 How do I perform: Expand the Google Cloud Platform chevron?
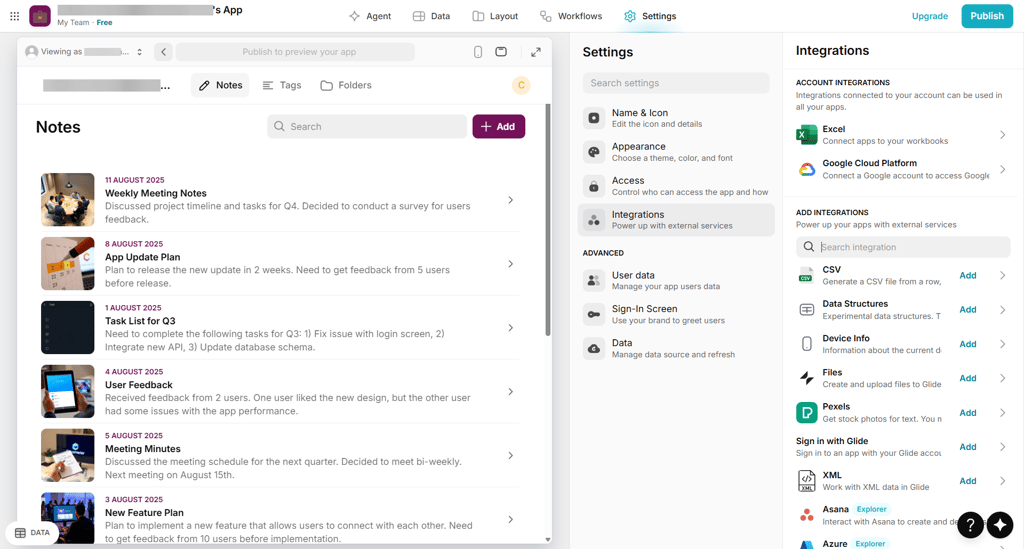click(x=1002, y=169)
